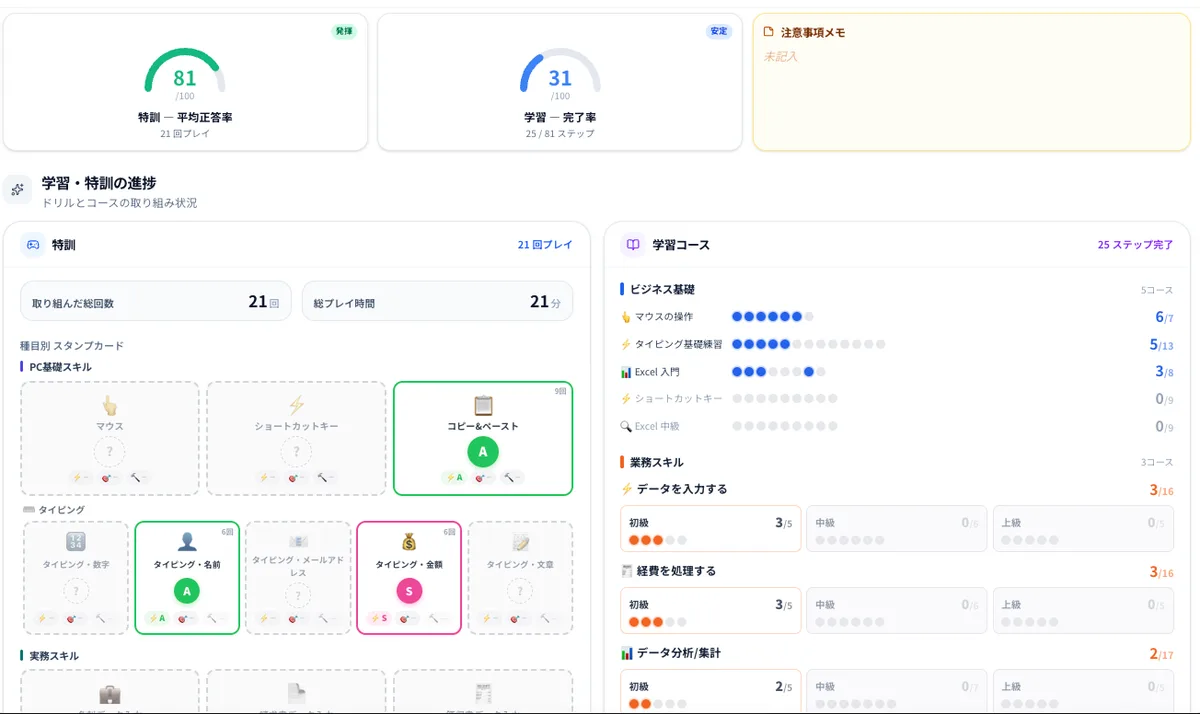
Task: Click the 25 ステップ完了 label
Action: (1135, 245)
